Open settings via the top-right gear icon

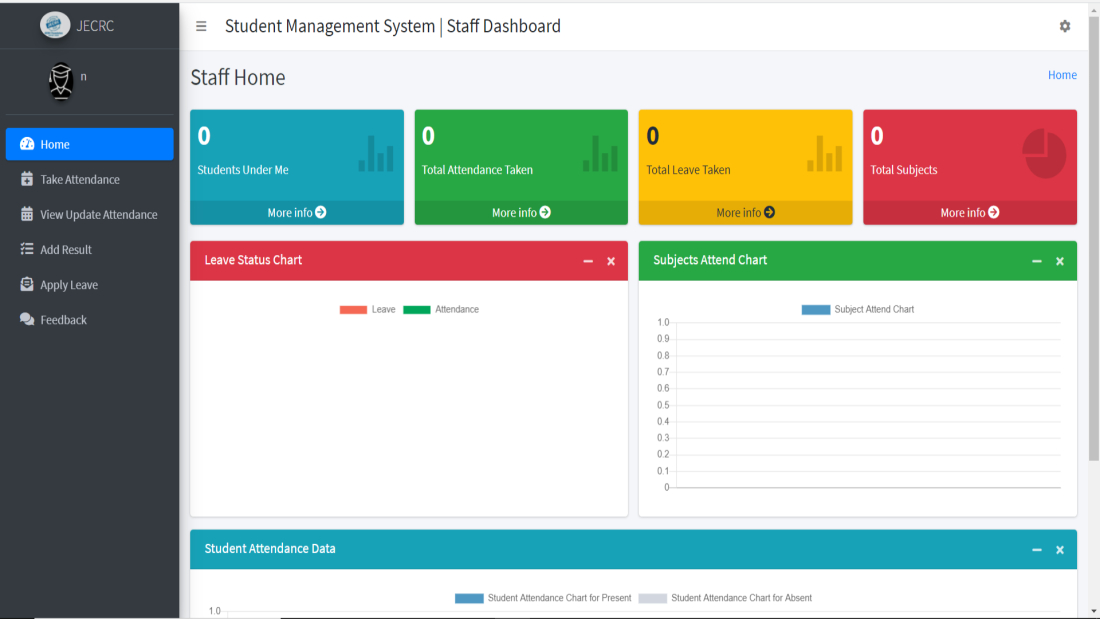[x=1065, y=27]
